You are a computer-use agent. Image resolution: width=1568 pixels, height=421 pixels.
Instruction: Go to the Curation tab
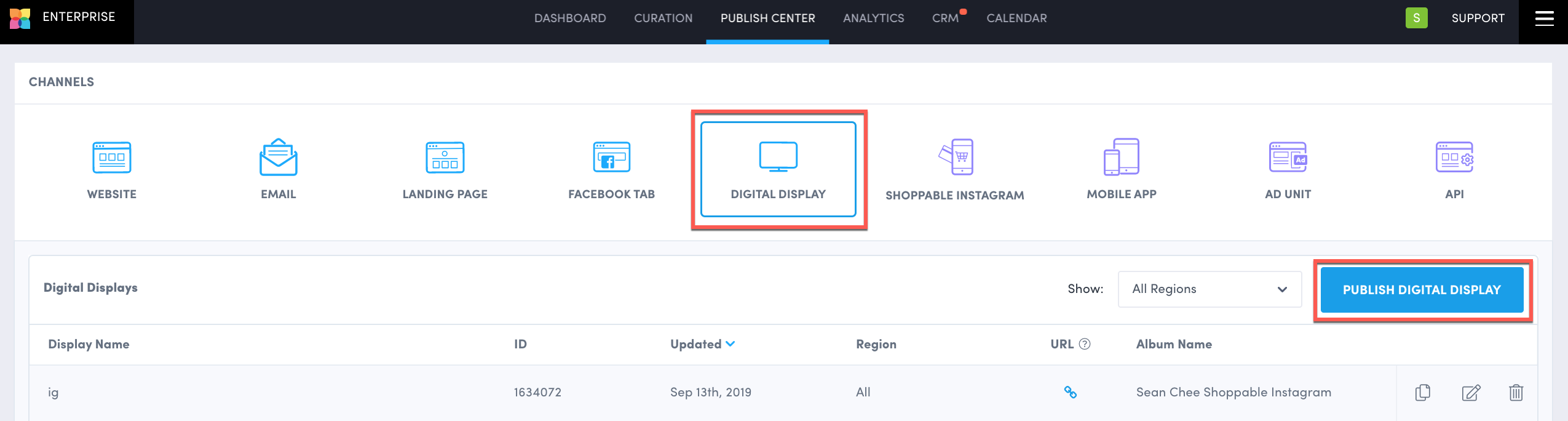[x=663, y=18]
